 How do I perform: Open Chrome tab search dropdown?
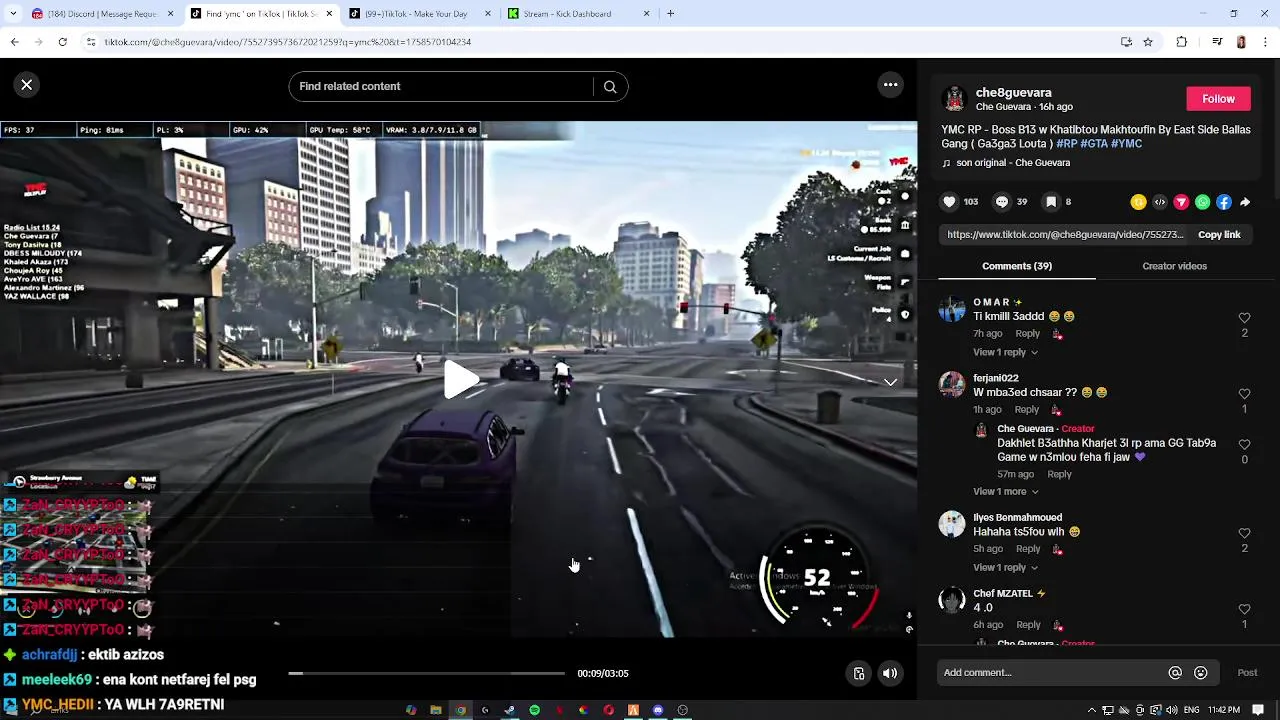pos(14,14)
